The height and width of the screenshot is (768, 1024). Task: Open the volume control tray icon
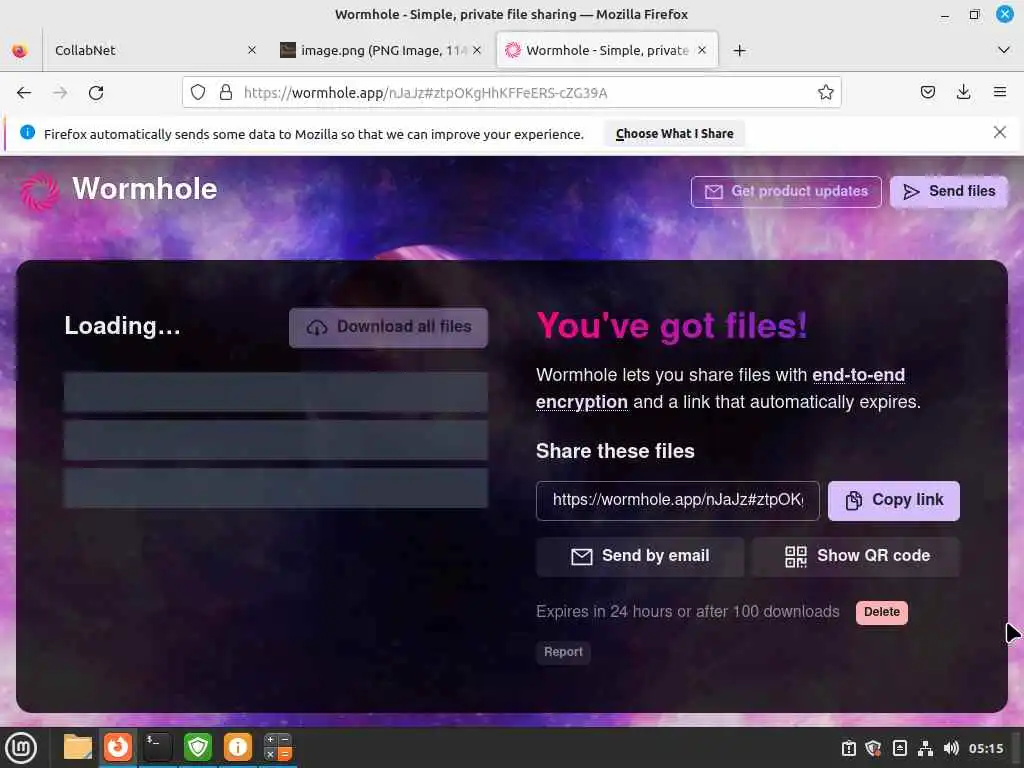(951, 748)
